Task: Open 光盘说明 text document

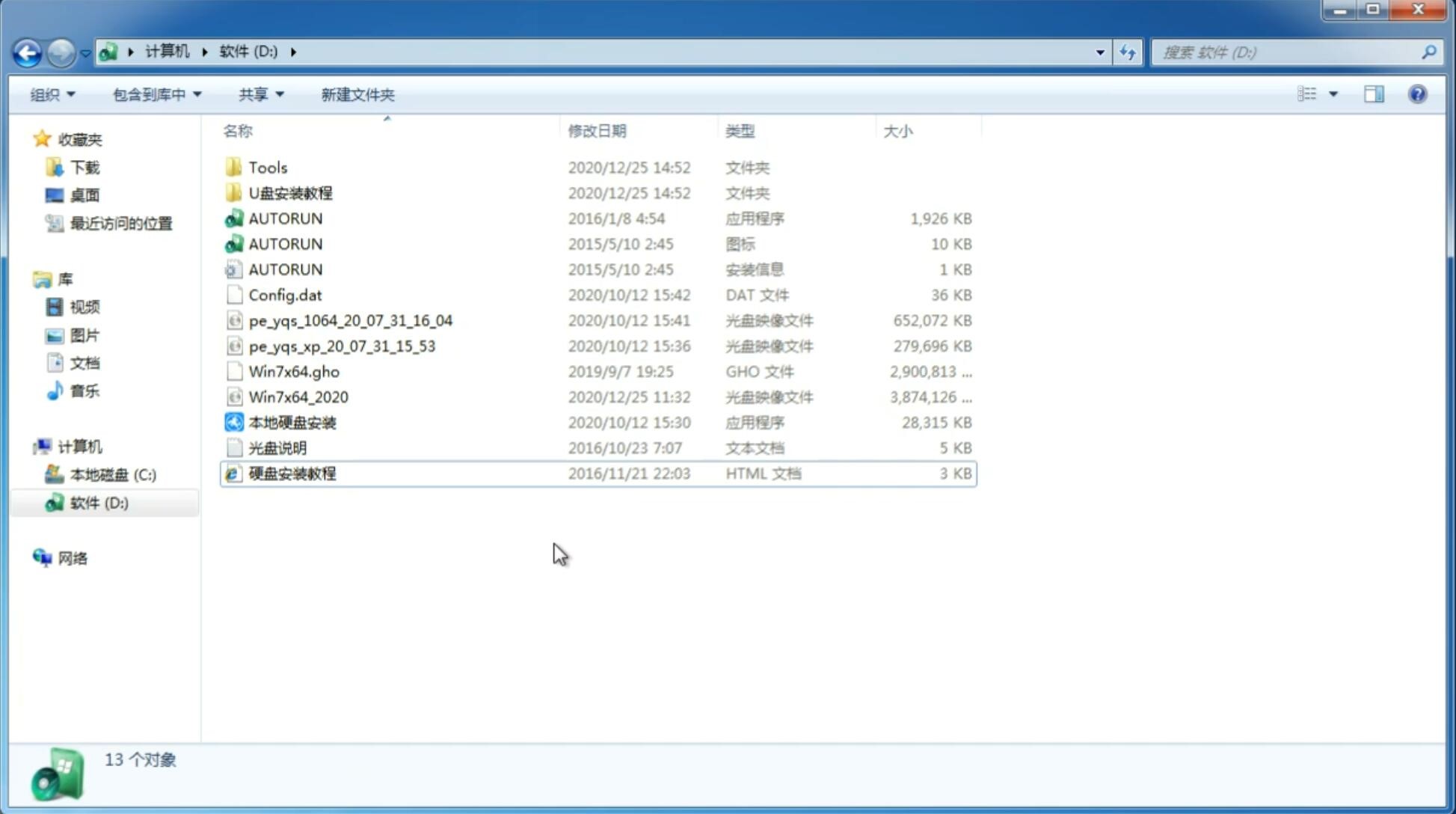Action: (278, 447)
